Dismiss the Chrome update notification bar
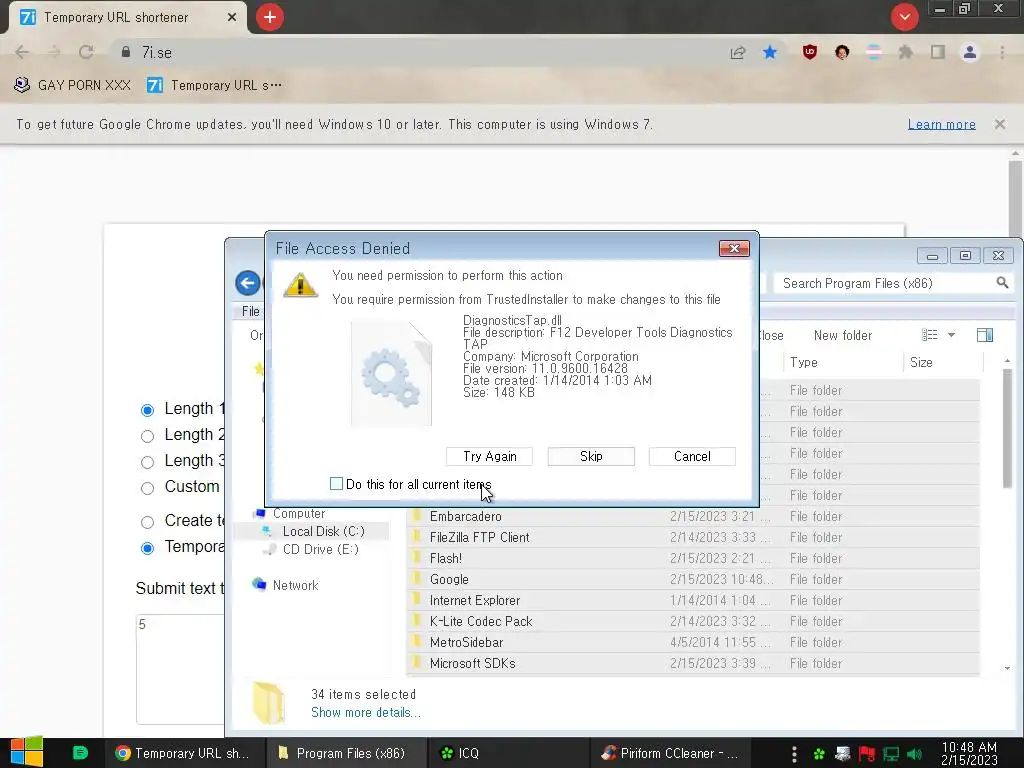 point(999,124)
